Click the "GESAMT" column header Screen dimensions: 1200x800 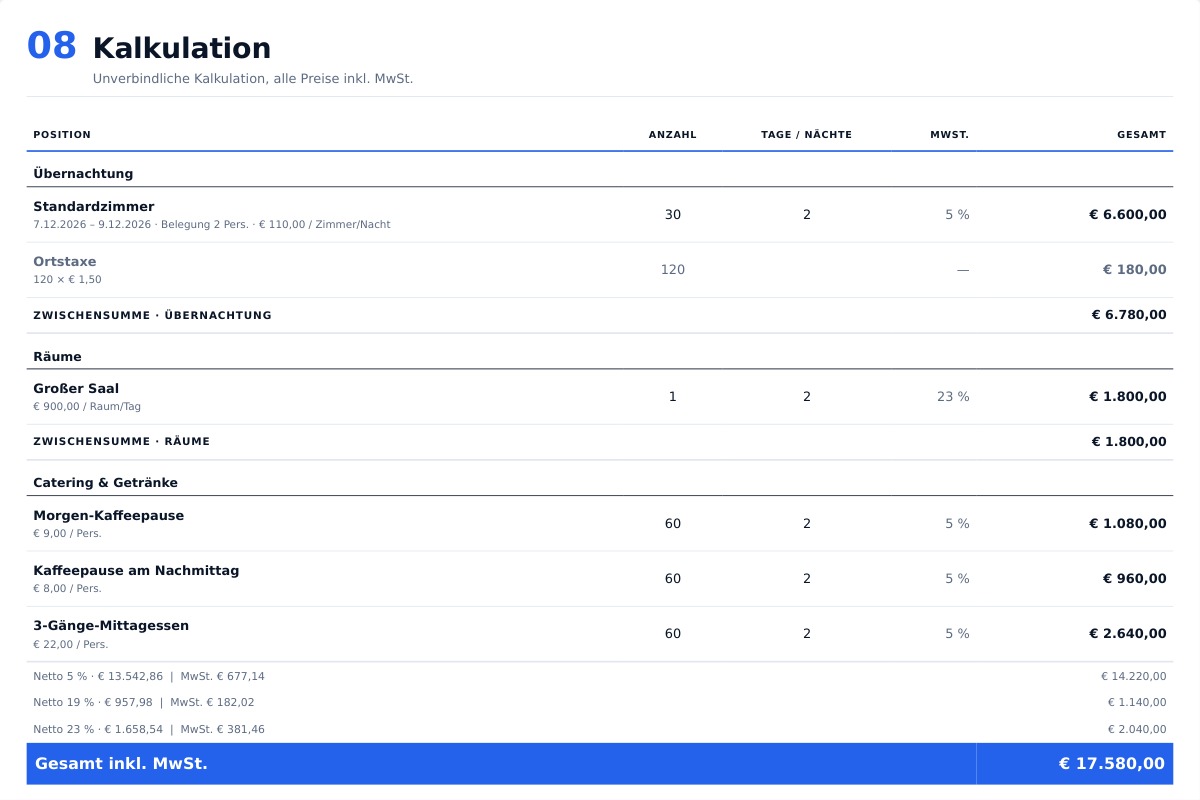[x=1142, y=135]
